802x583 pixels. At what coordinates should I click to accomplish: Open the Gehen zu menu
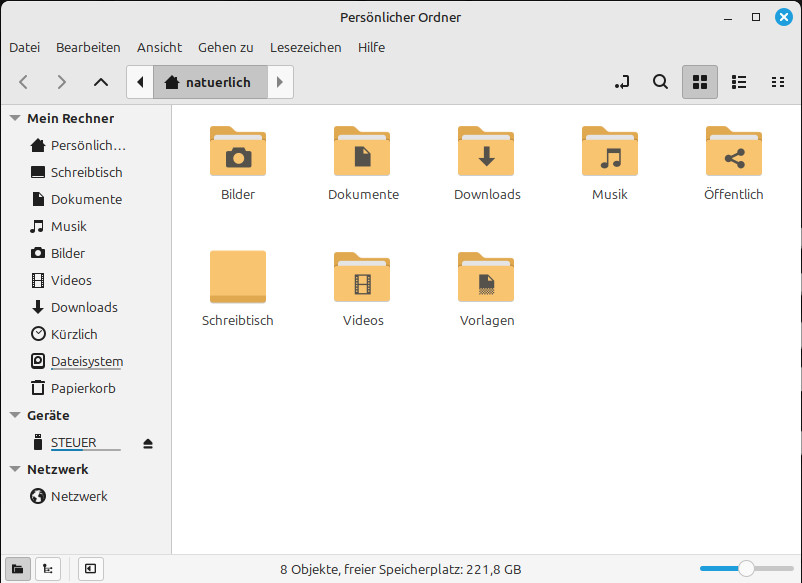click(x=226, y=48)
